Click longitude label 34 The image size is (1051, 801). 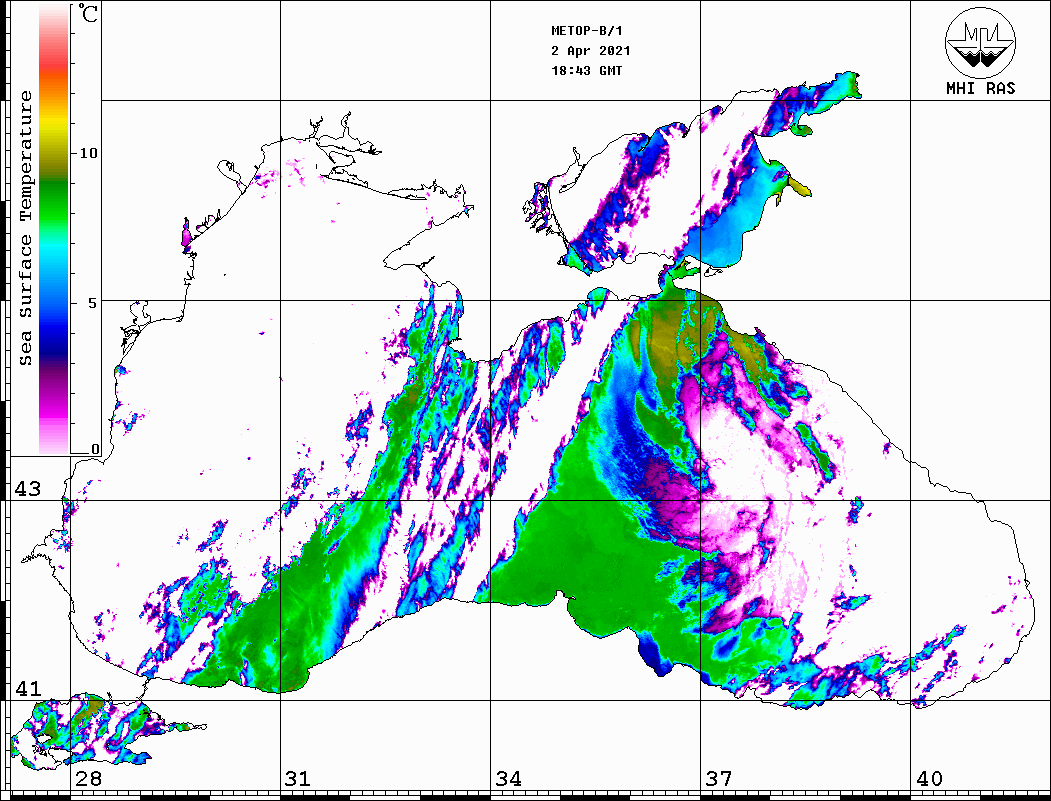click(509, 778)
